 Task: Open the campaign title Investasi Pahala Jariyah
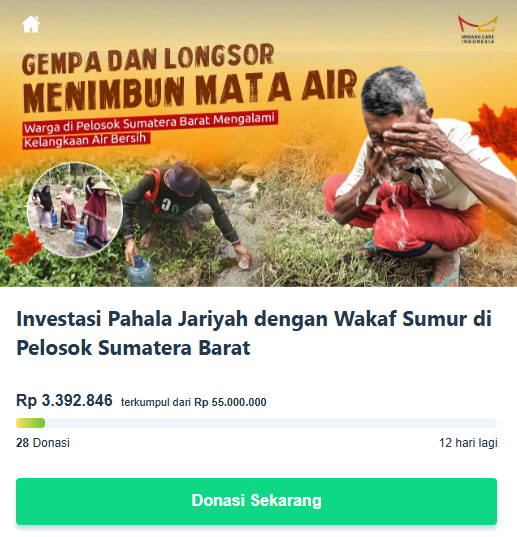(x=254, y=333)
